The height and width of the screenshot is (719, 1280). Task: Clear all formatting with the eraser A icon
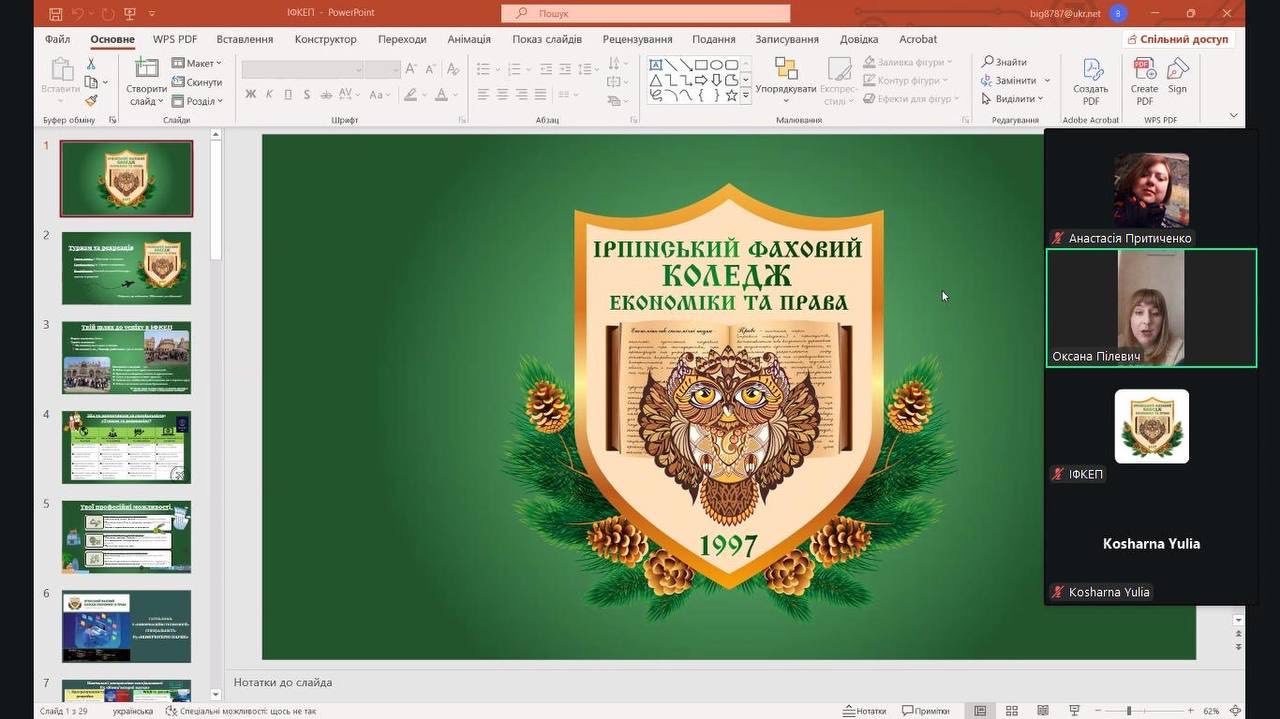click(453, 69)
